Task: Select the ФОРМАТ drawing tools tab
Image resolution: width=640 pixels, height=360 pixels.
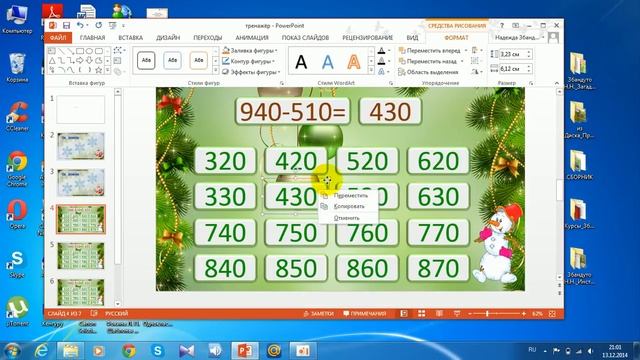Action: 456,38
